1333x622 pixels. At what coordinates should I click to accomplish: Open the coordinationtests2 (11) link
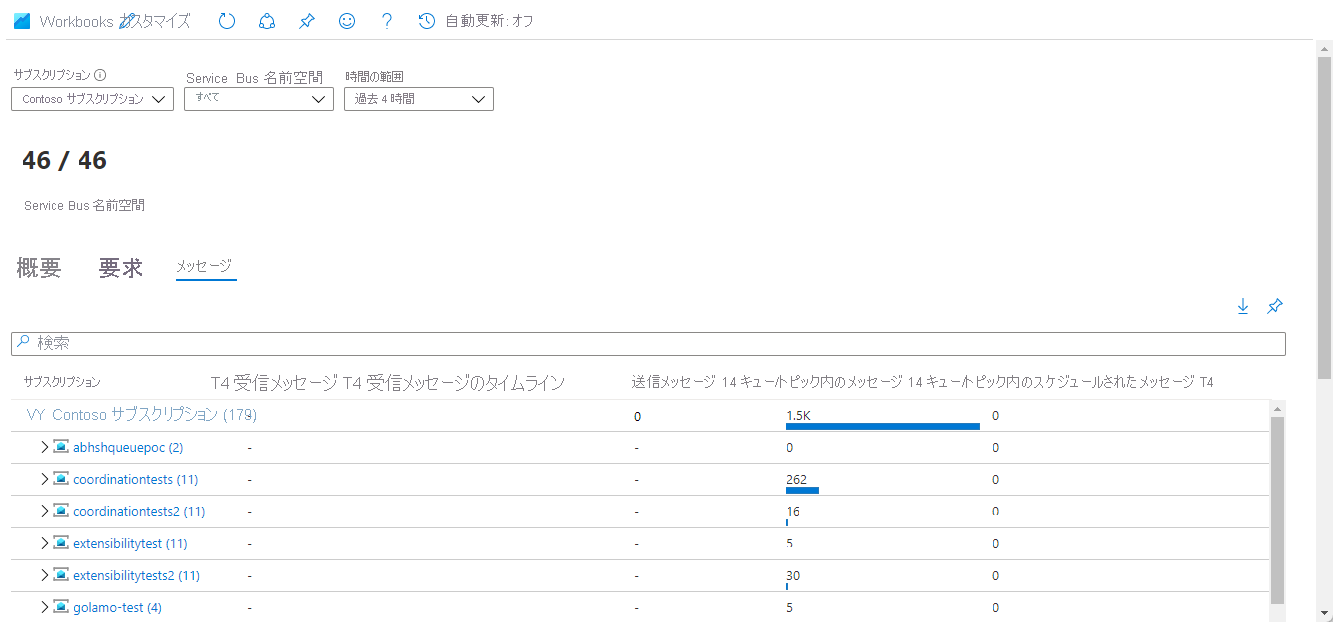(139, 511)
